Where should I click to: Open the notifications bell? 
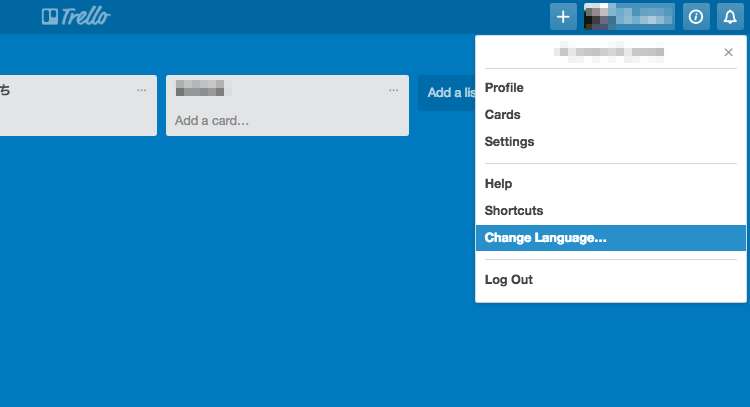(730, 16)
